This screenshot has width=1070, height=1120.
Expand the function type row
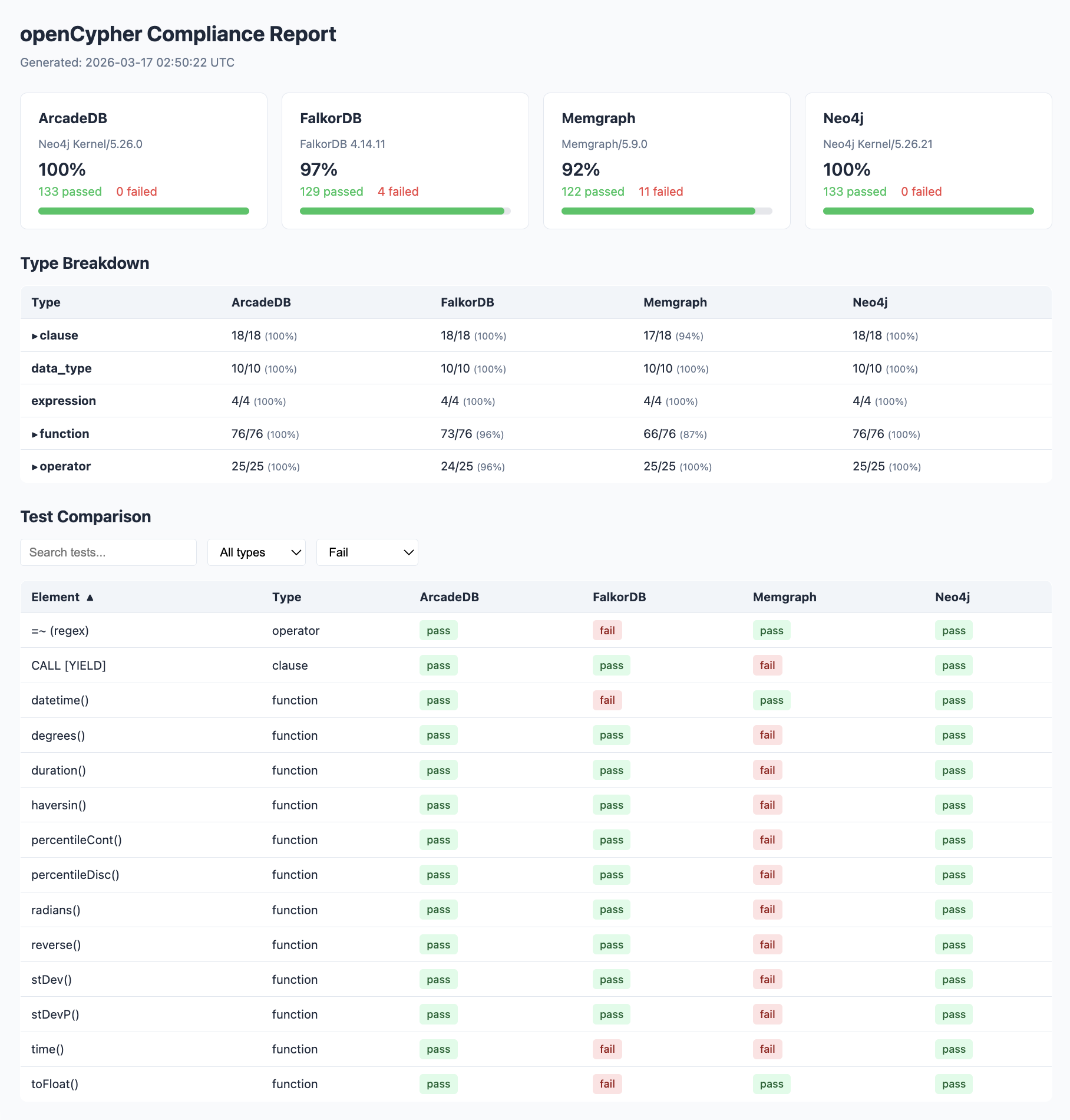click(x=60, y=434)
